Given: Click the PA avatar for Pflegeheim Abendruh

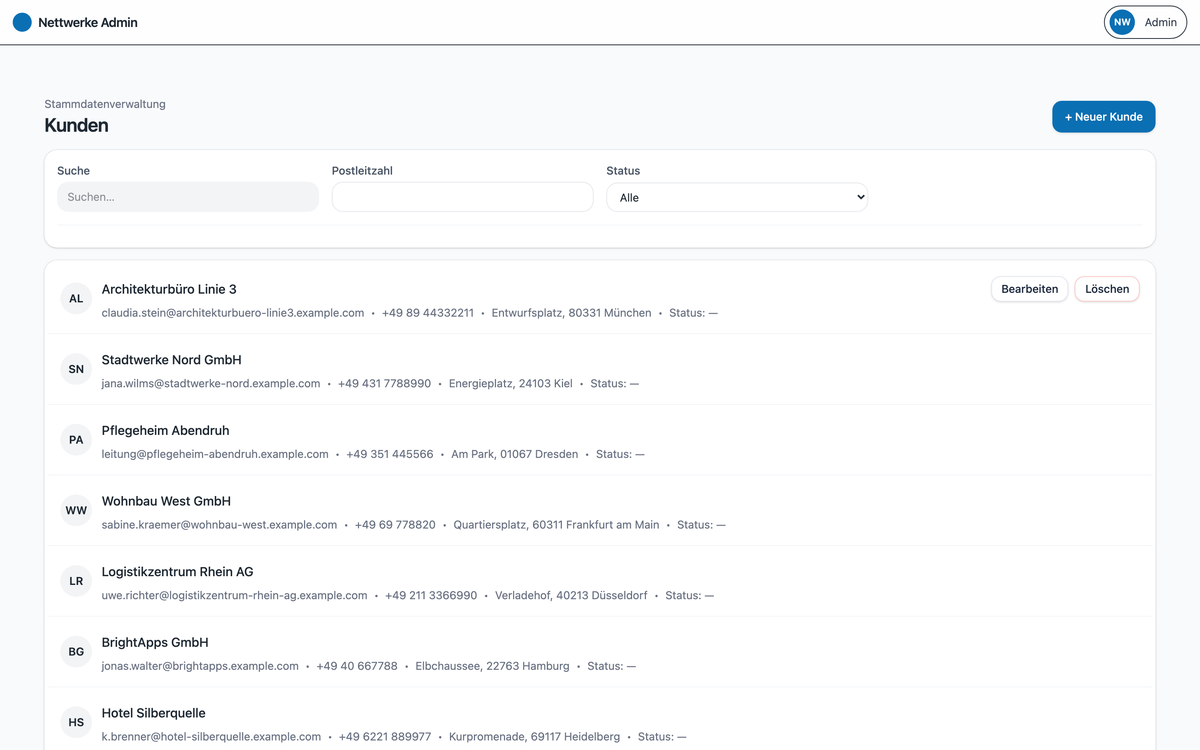Looking at the screenshot, I should 76,440.
